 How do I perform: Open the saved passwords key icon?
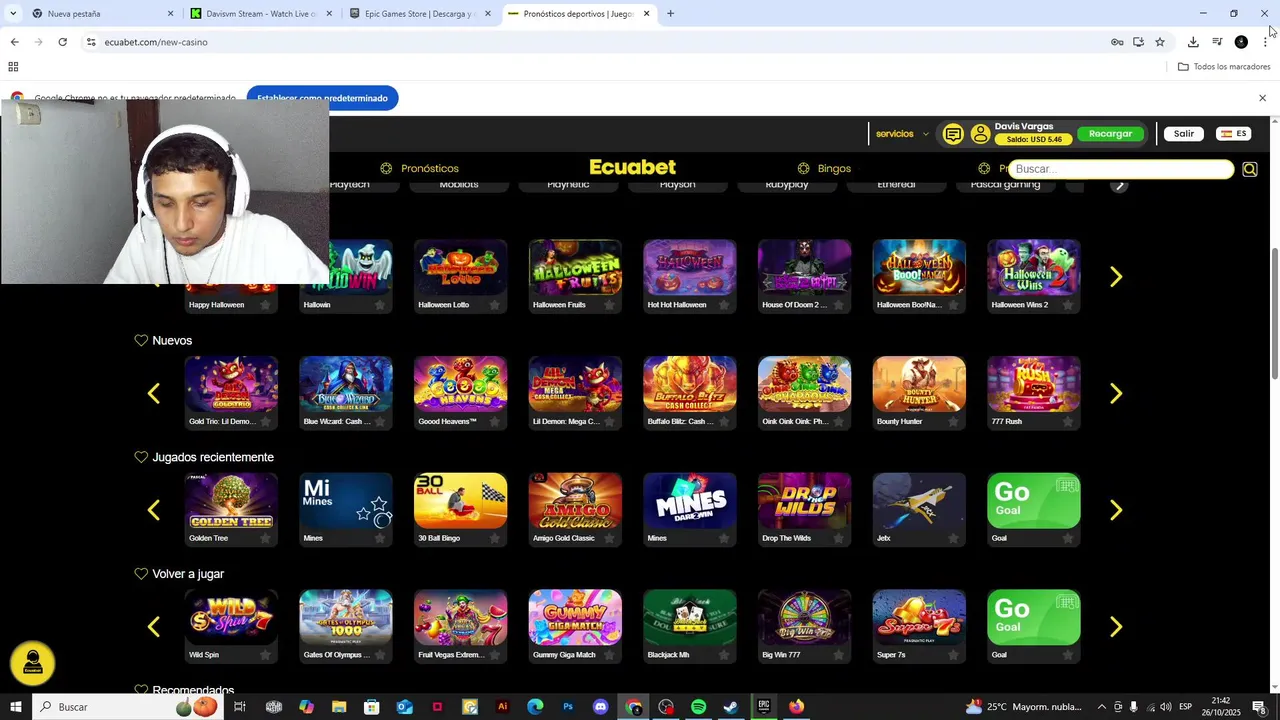click(x=1117, y=42)
